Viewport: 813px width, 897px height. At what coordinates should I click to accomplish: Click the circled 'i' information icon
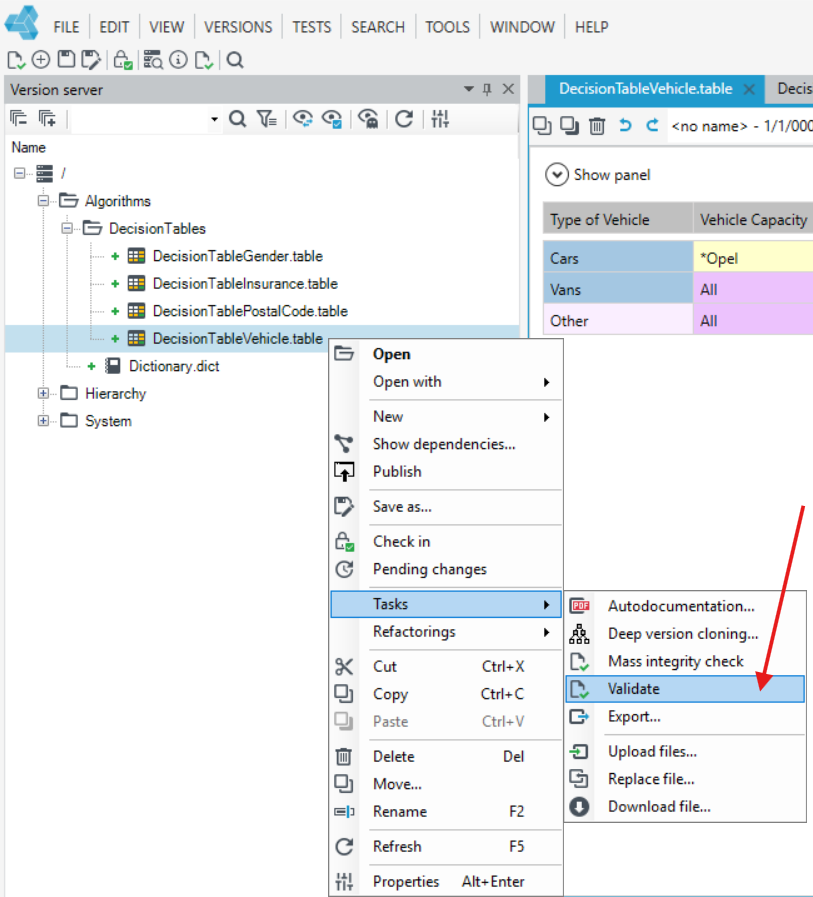pos(178,60)
